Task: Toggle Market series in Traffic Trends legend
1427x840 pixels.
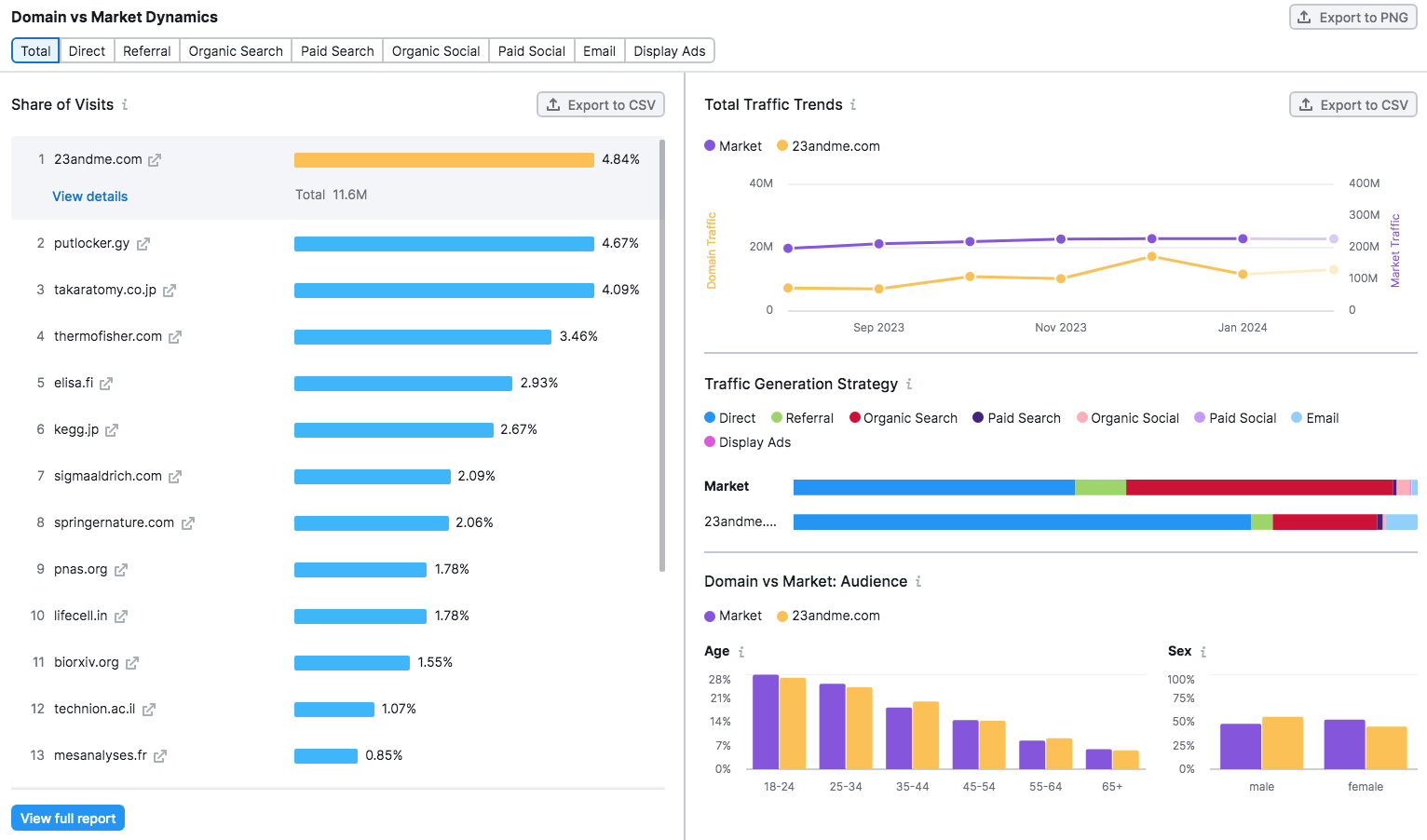Action: [x=733, y=146]
